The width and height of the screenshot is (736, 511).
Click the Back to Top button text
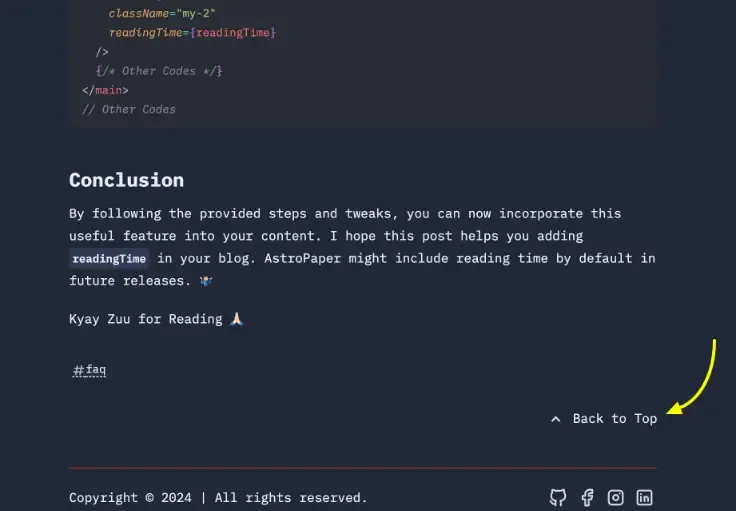pos(614,419)
